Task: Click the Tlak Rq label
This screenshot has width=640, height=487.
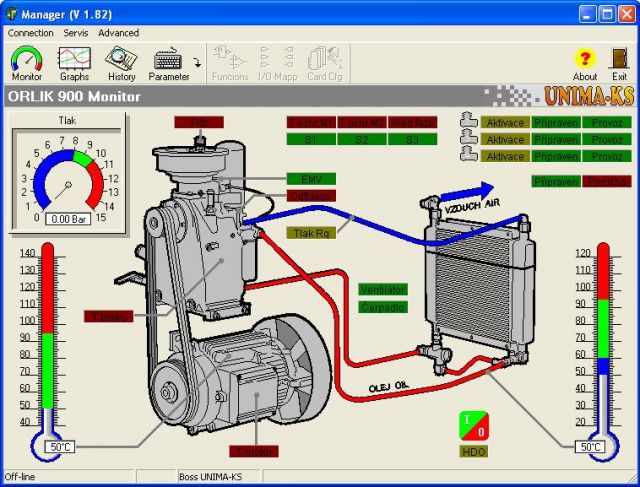Action: (x=311, y=233)
